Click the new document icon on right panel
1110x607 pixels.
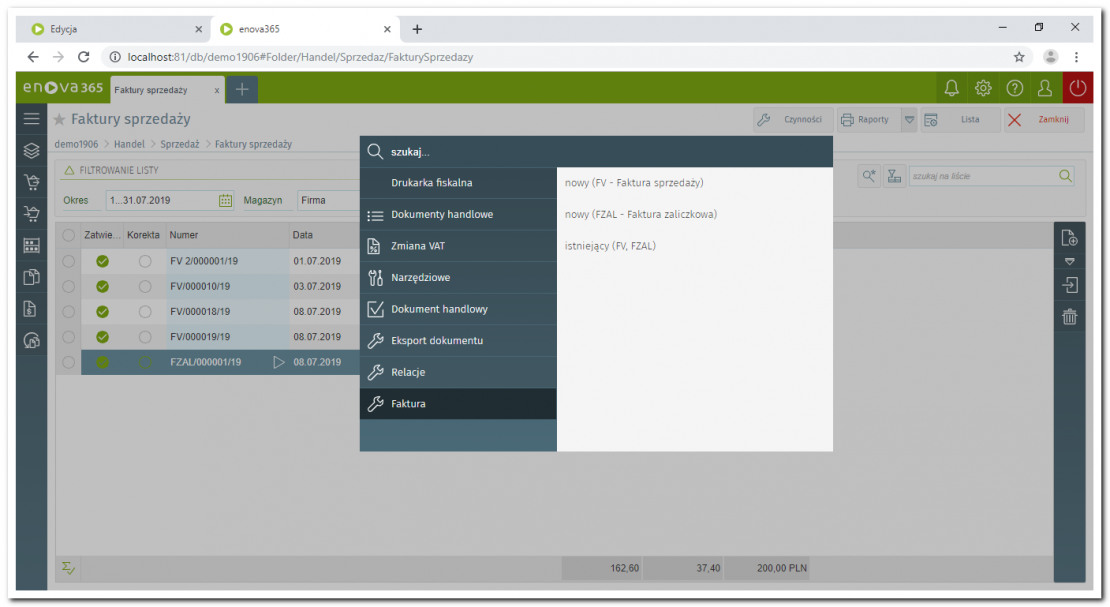1069,238
